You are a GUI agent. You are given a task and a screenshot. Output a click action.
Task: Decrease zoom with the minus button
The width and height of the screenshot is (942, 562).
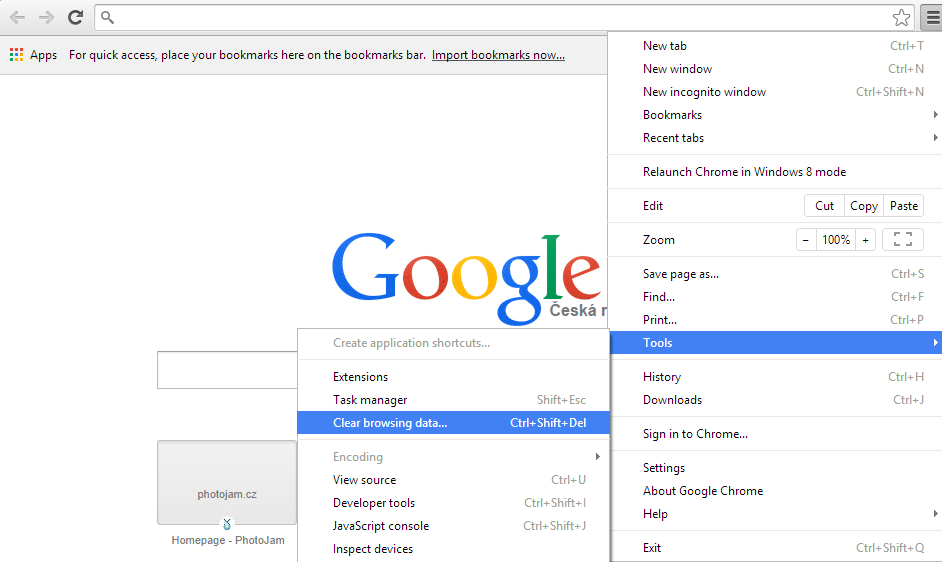click(807, 240)
